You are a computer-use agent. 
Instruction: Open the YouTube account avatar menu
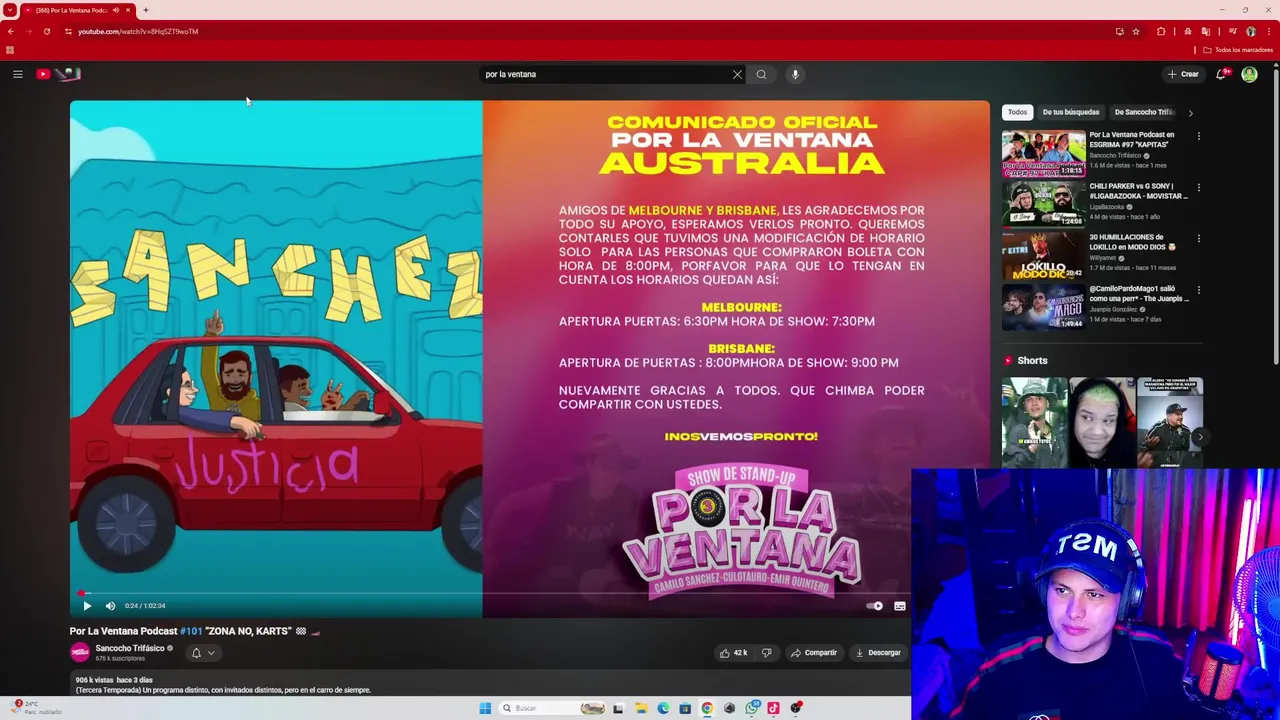(1249, 74)
